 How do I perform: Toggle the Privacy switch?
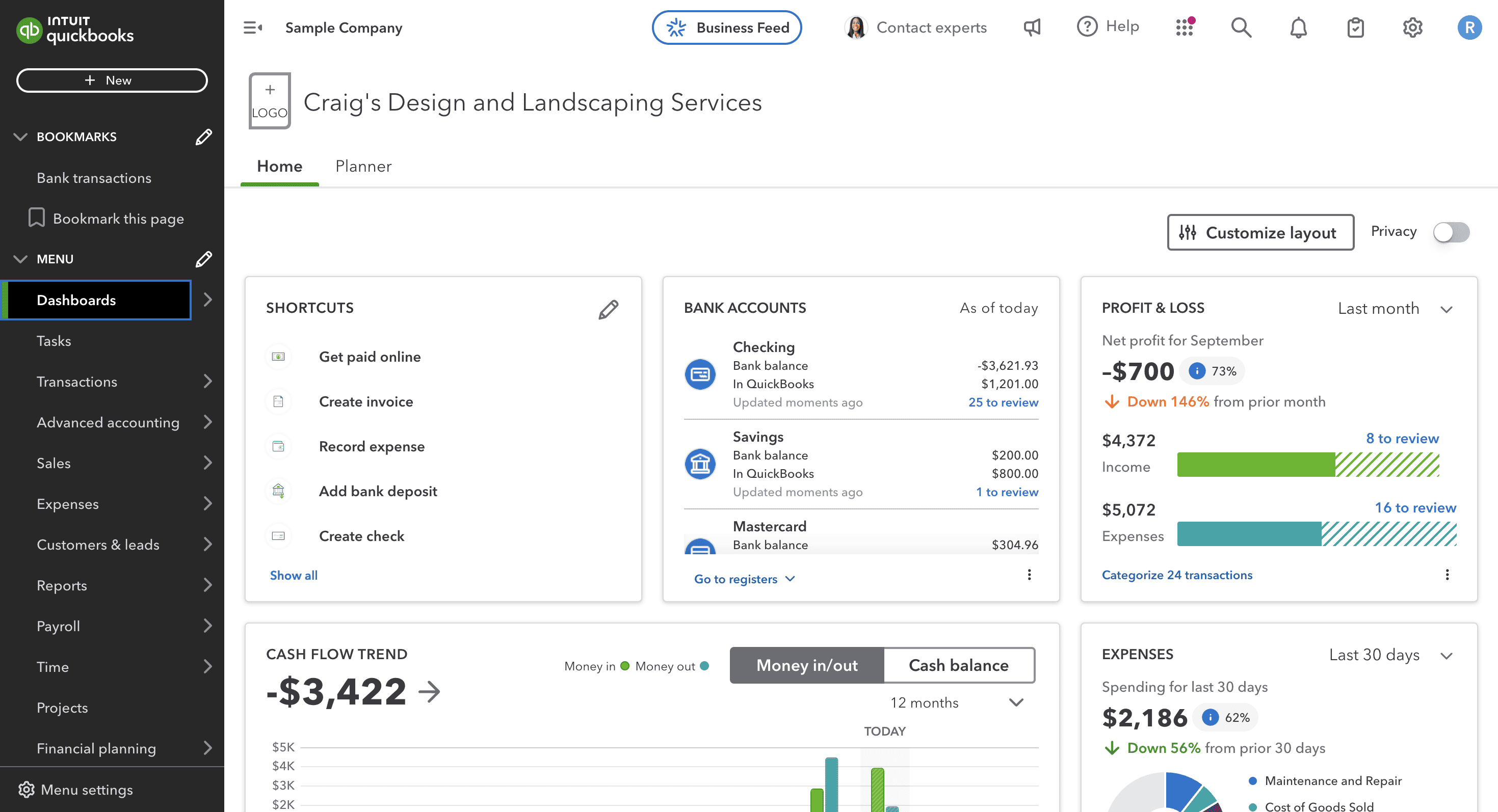pyautogui.click(x=1451, y=232)
